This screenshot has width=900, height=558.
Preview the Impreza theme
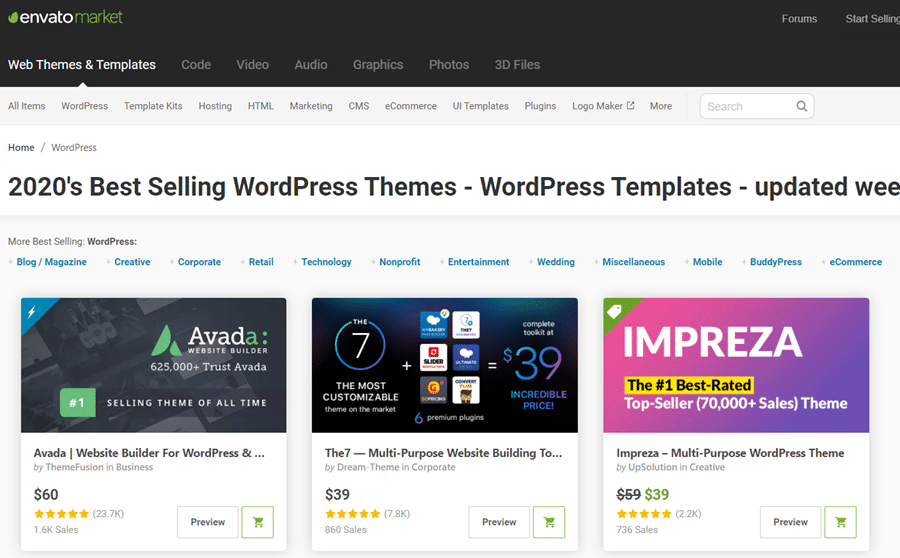coord(790,522)
